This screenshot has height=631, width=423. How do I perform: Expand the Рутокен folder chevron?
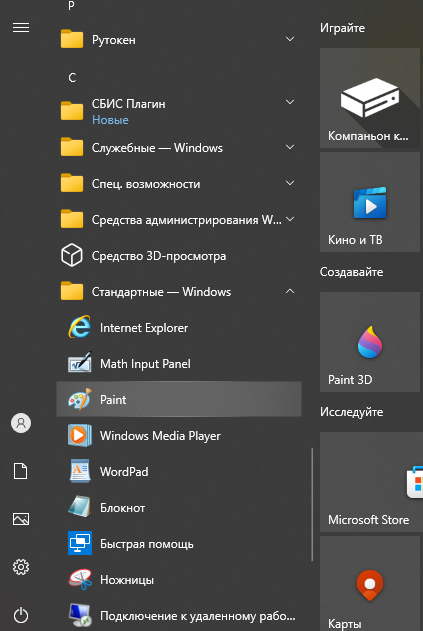(290, 39)
